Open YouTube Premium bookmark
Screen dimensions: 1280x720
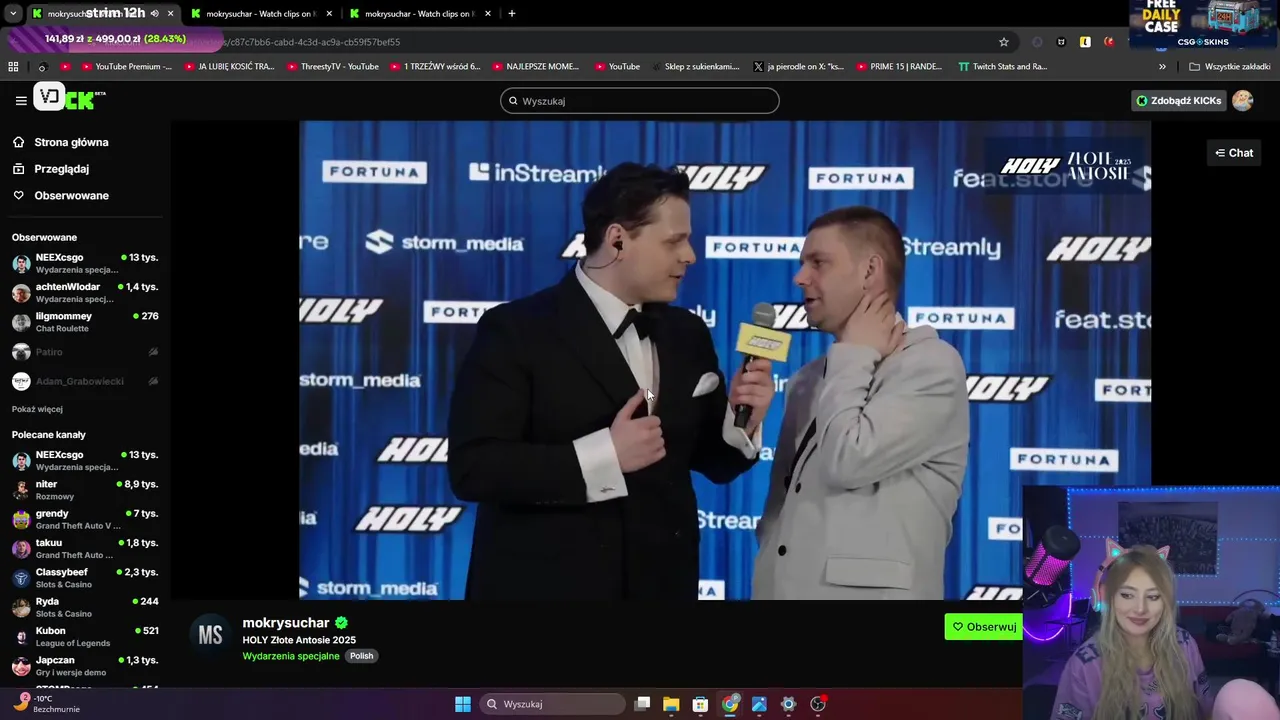(x=126, y=67)
